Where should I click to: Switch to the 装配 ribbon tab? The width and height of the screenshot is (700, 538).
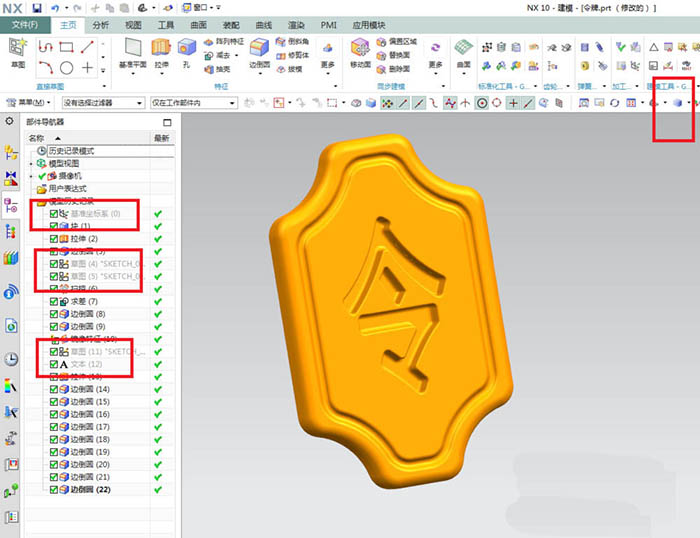click(231, 25)
